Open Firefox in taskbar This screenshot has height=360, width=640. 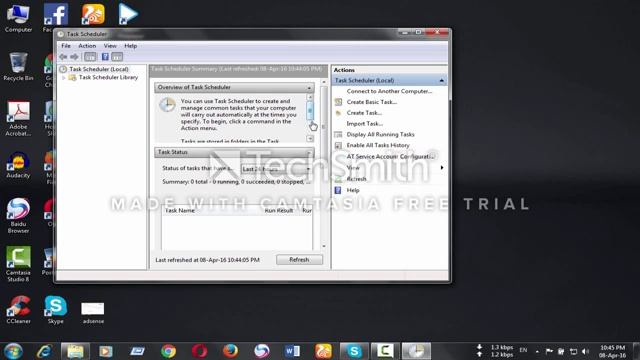click(230, 351)
